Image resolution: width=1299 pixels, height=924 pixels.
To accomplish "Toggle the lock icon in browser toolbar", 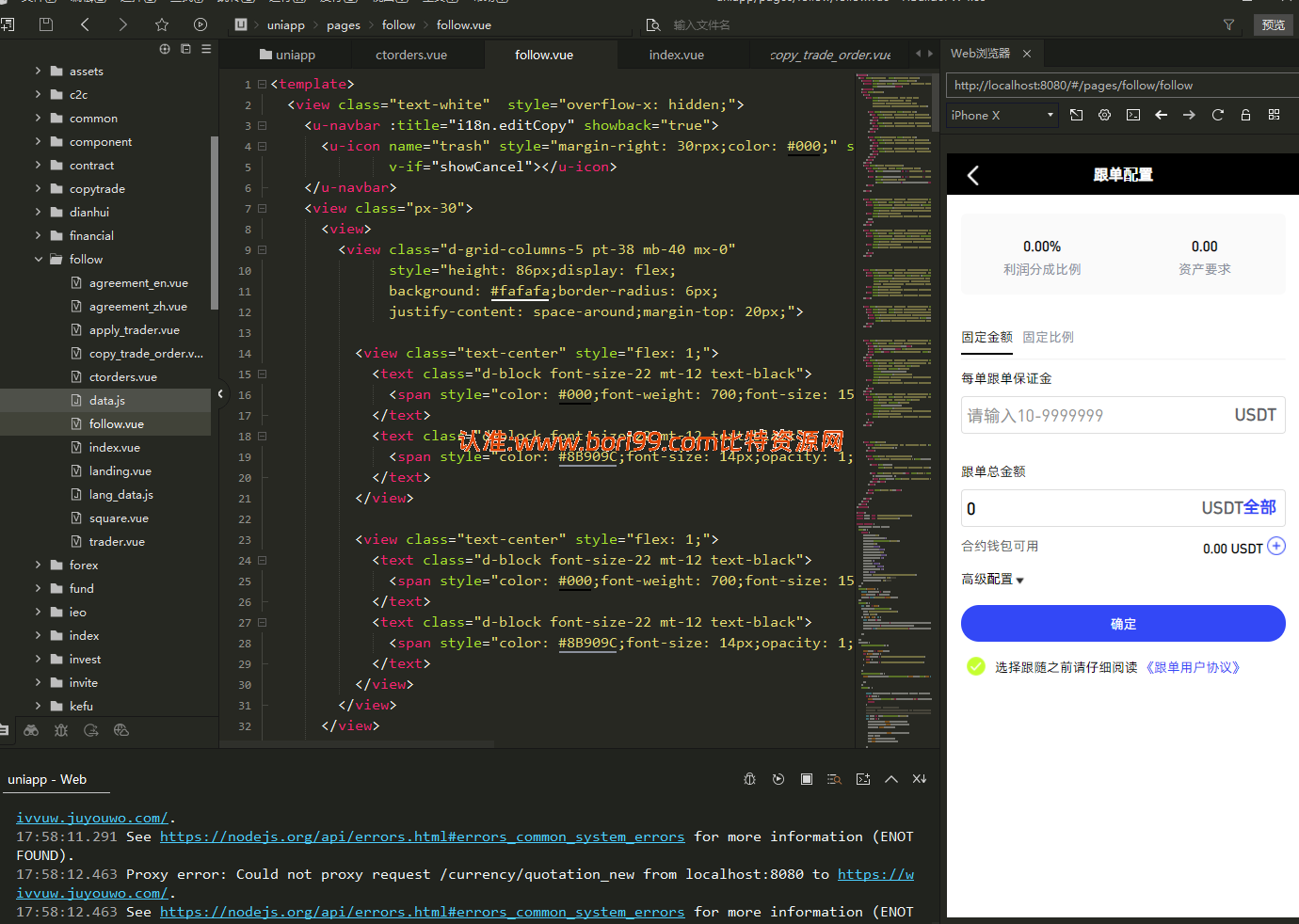I will click(1245, 115).
